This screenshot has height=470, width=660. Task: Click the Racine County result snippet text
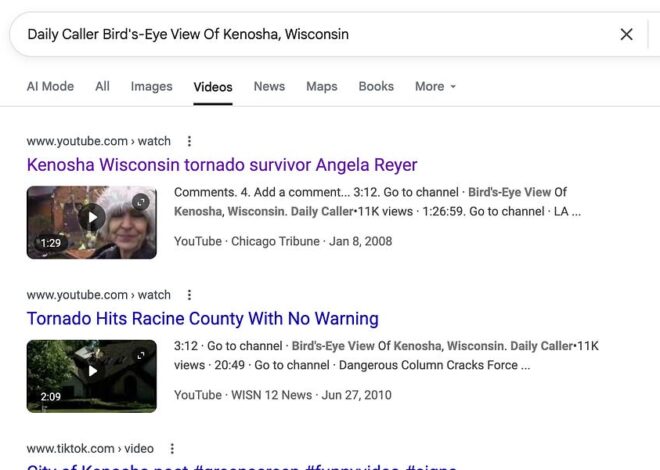coord(386,356)
